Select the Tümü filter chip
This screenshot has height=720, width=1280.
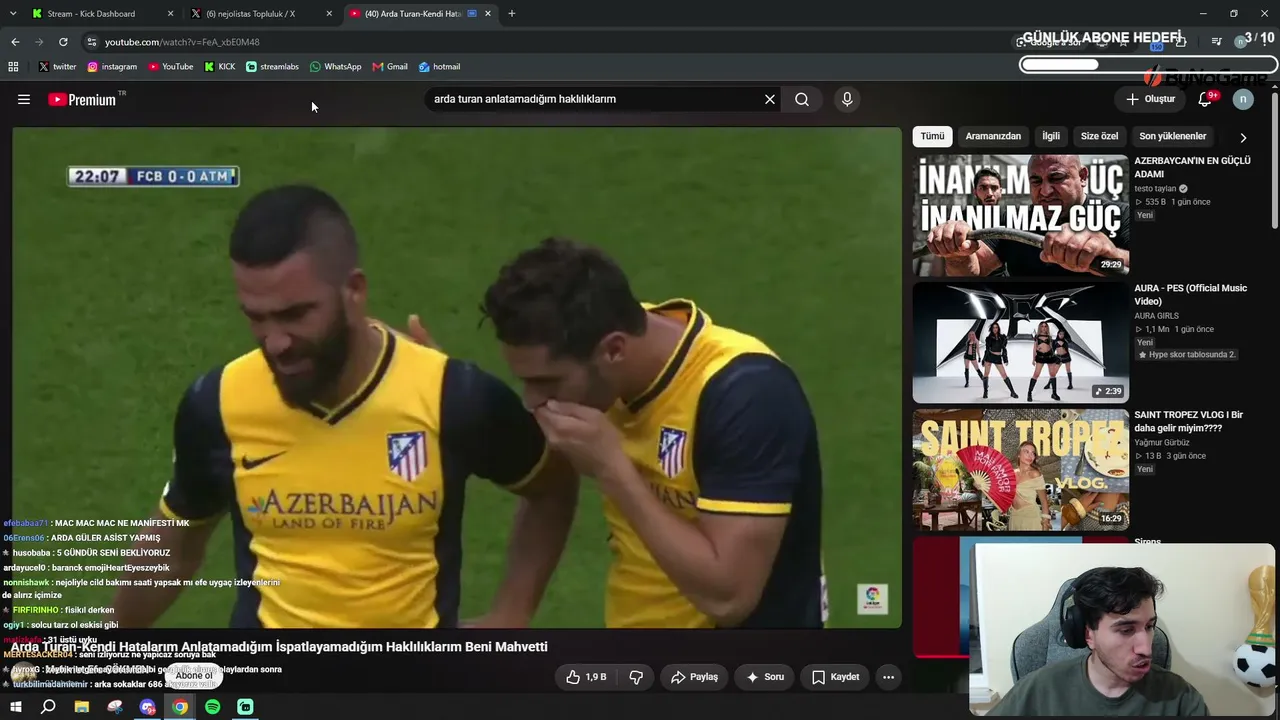click(932, 136)
